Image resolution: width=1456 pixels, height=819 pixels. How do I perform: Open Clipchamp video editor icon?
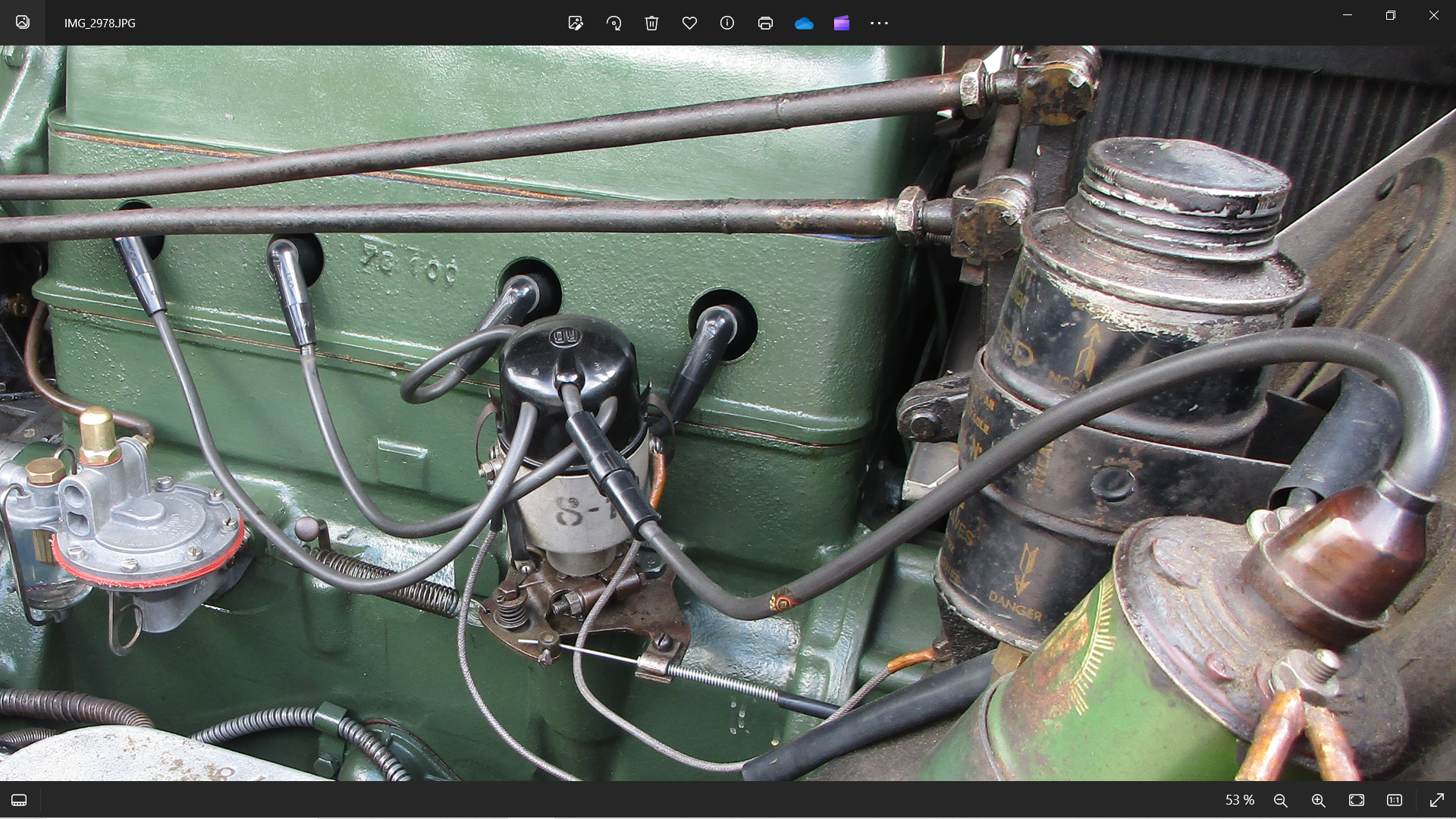click(x=842, y=23)
